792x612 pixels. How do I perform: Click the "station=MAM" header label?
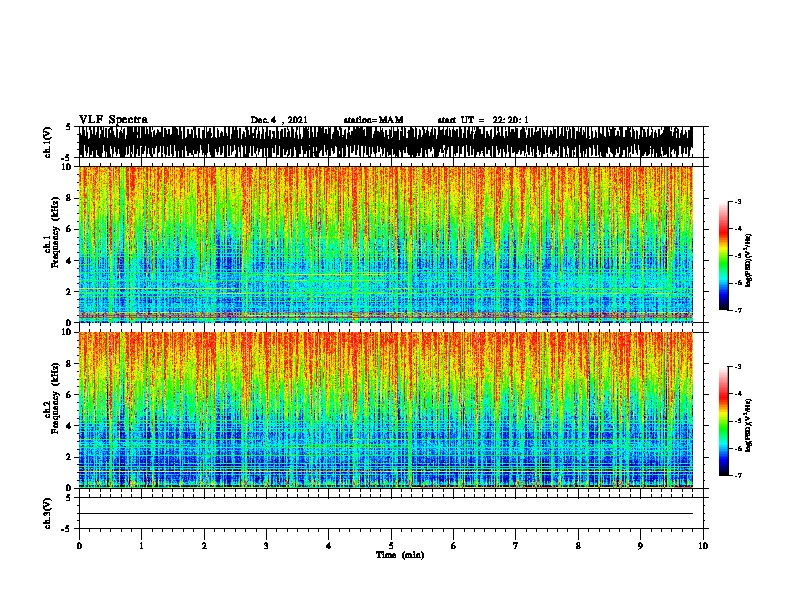(374, 120)
